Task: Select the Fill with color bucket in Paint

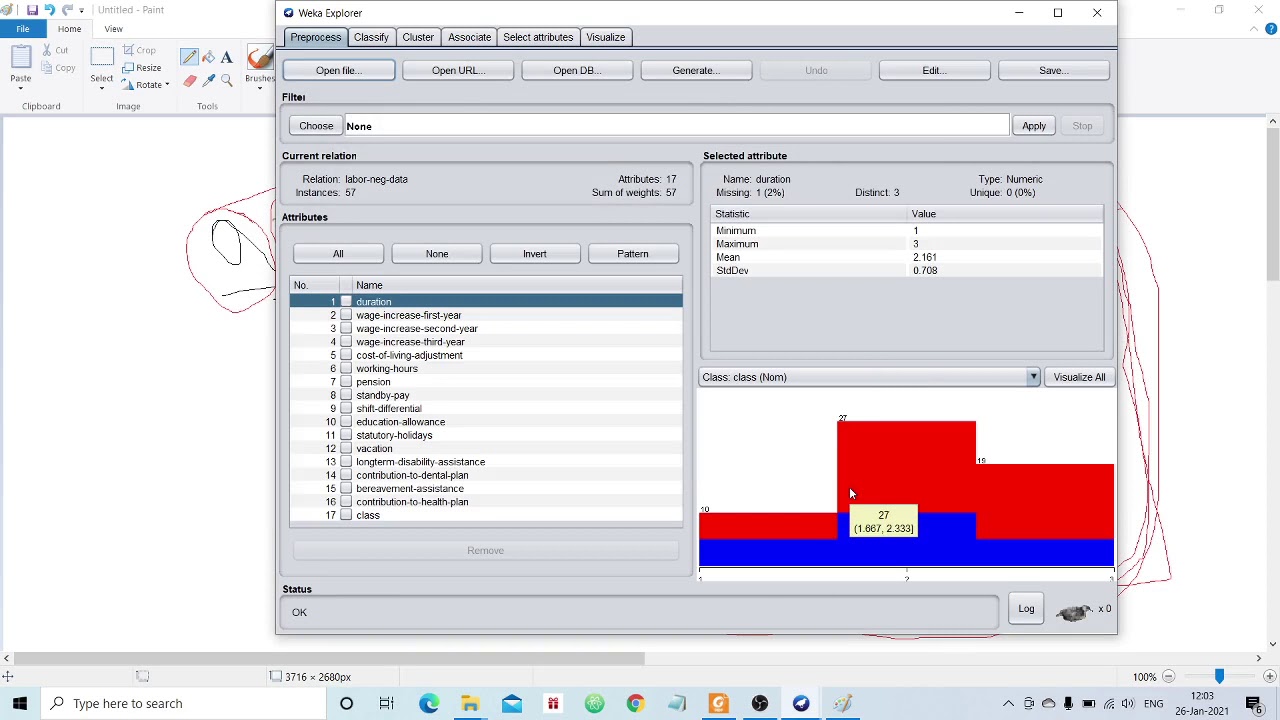Action: 208,57
